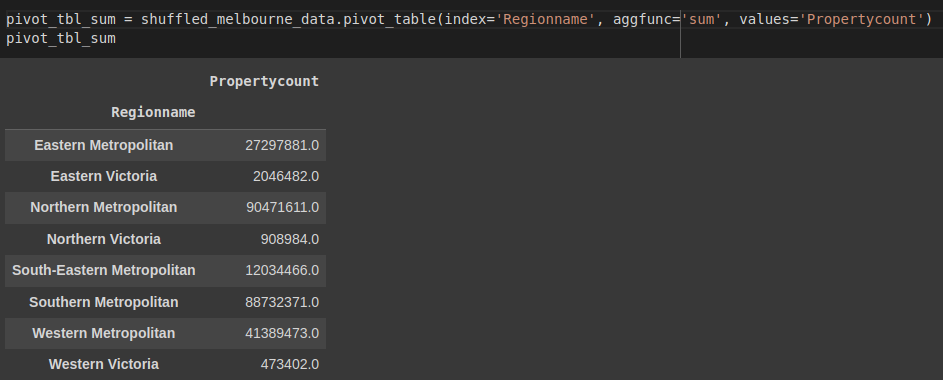Select the Western Metropolitan row label
The height and width of the screenshot is (380, 943).
(103, 333)
